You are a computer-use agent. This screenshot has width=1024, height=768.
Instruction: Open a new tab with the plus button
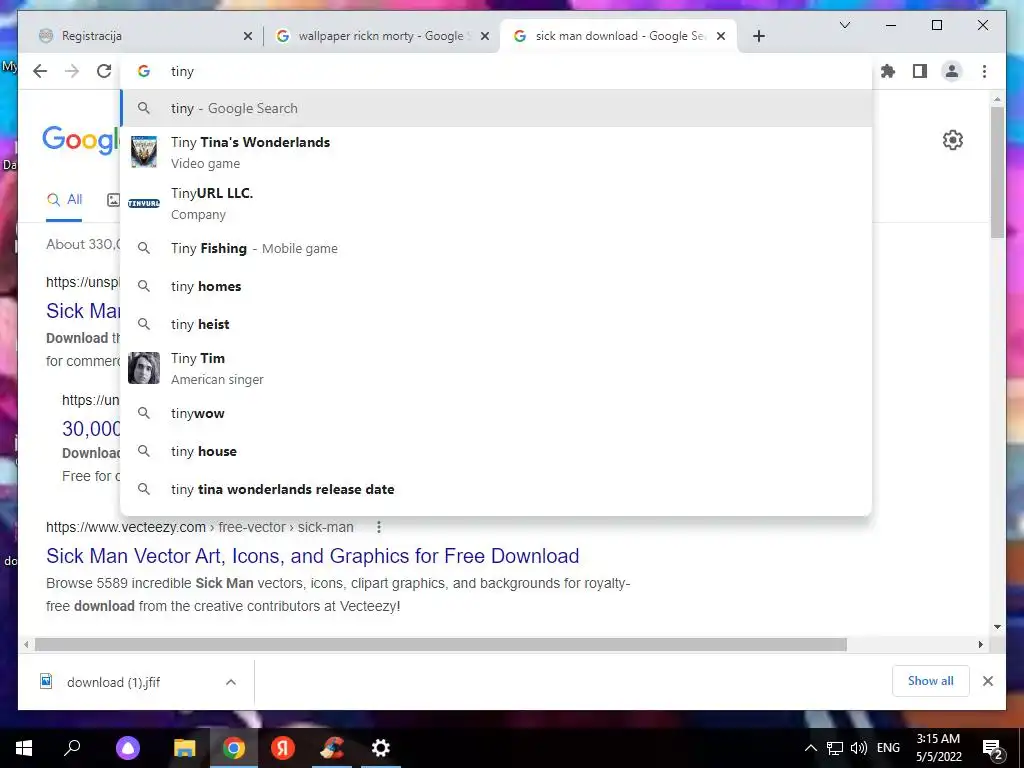click(x=758, y=36)
